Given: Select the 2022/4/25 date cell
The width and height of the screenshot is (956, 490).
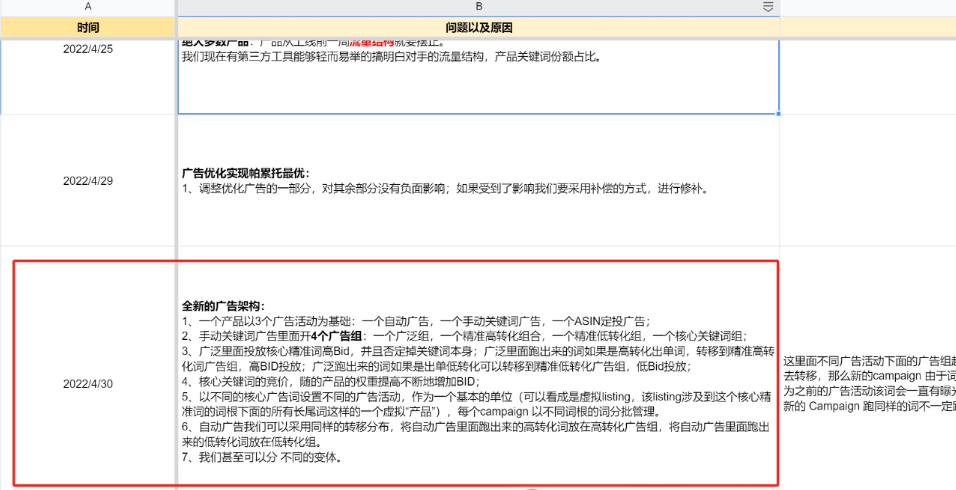Looking at the screenshot, I should (88, 48).
